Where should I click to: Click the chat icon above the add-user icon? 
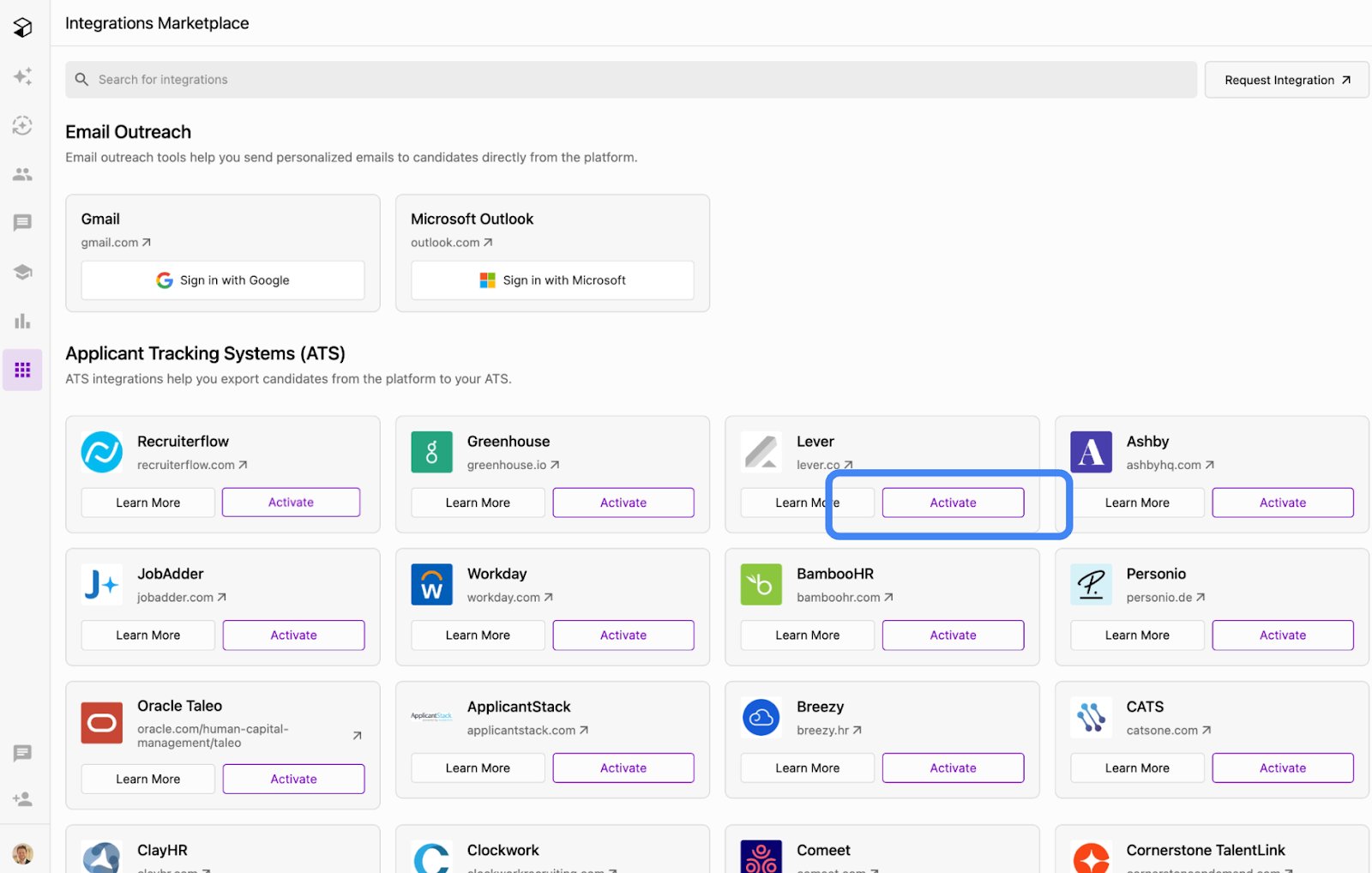point(23,753)
